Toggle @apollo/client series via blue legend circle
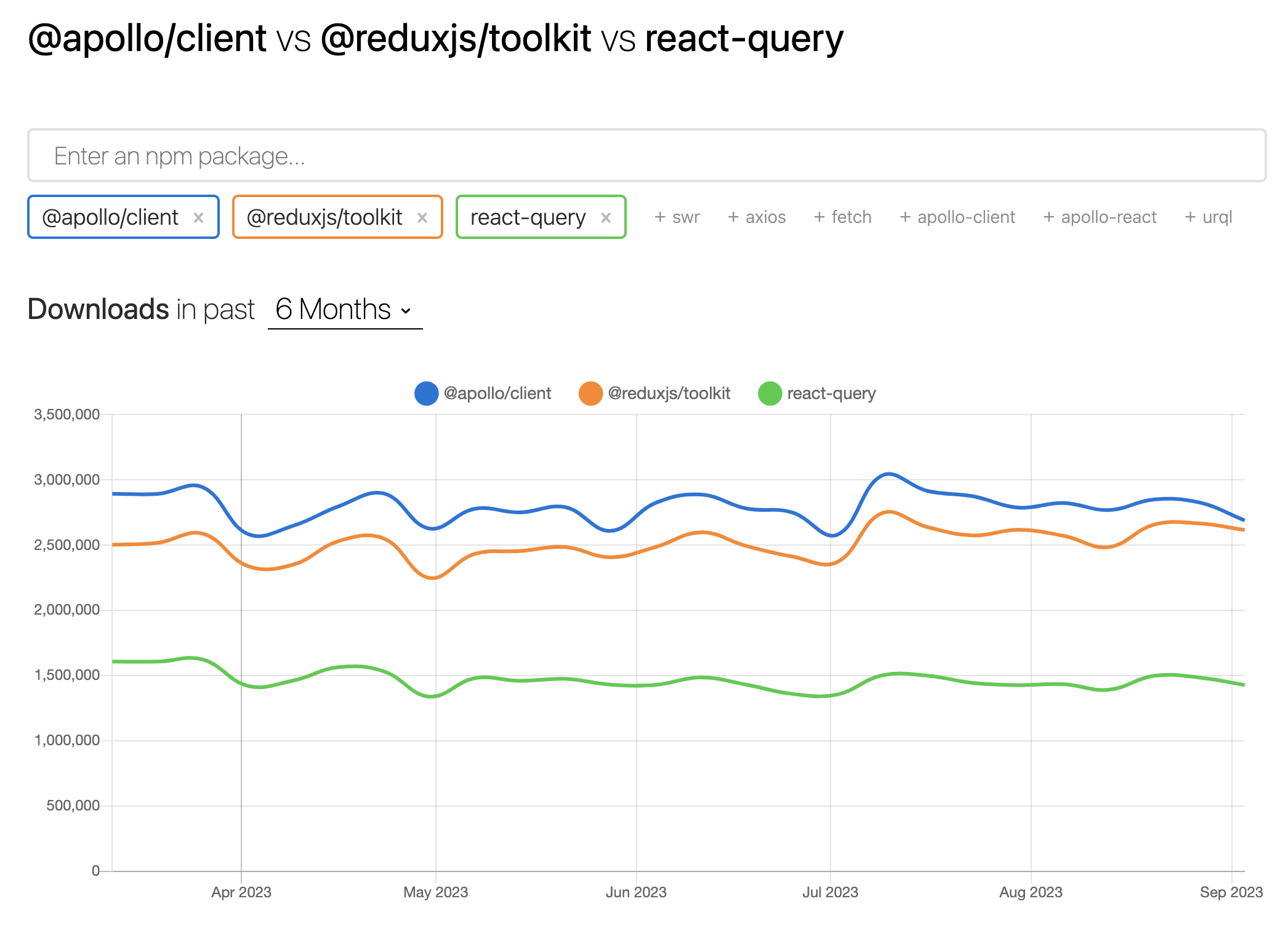Screen dimensions: 1288x925 426,394
